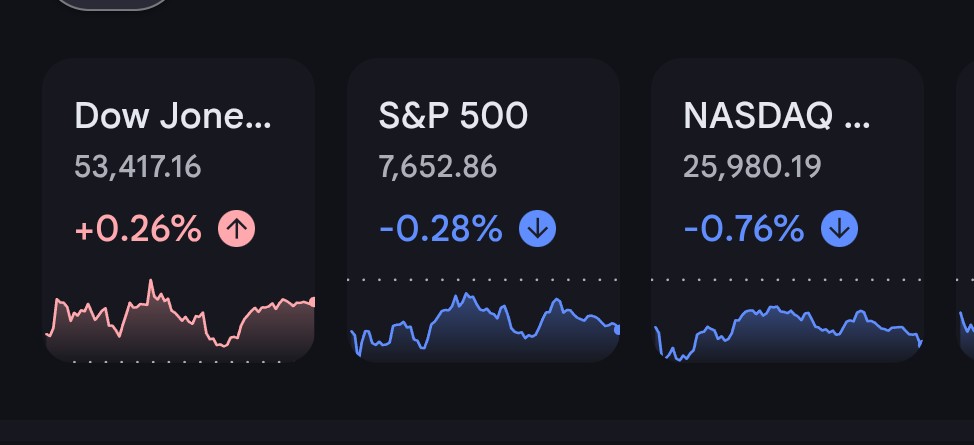Viewport: 974px width, 445px height.
Task: Open the NASDAQ index card title
Action: [x=776, y=116]
